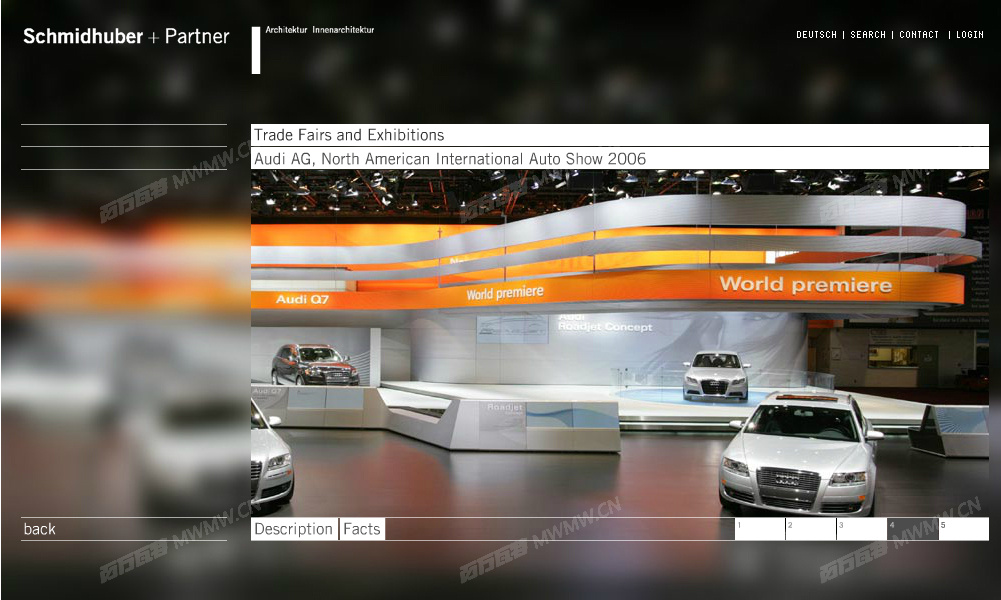Switch language to DEUTSCH
The height and width of the screenshot is (600, 1001).
[x=816, y=34]
